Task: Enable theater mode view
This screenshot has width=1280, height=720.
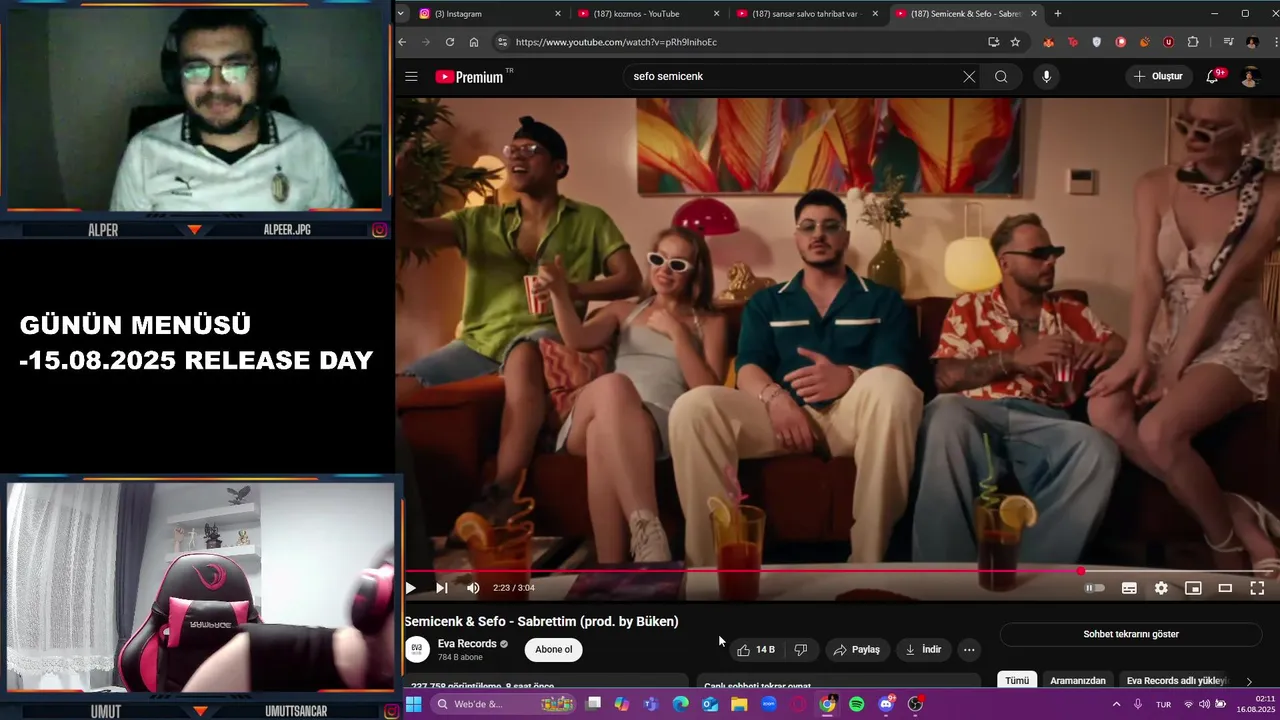Action: tap(1225, 588)
